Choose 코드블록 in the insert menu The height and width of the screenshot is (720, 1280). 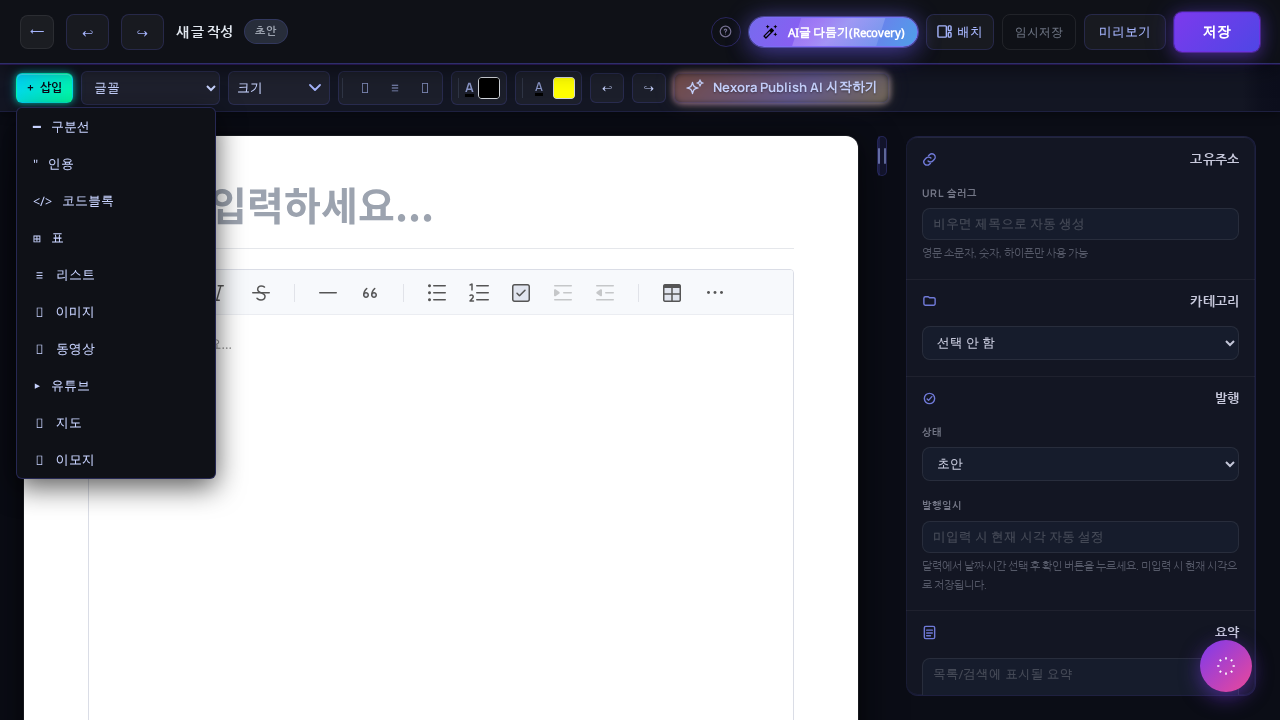(116, 201)
